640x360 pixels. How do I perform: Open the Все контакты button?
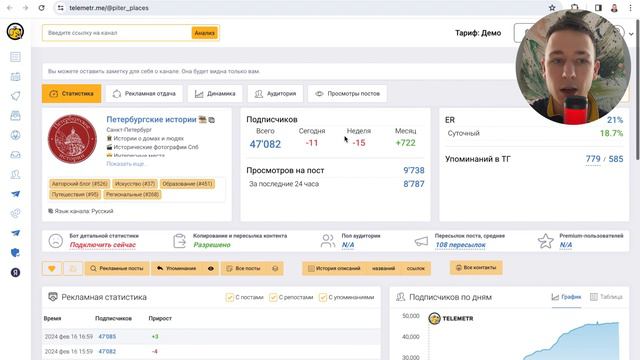(x=476, y=268)
